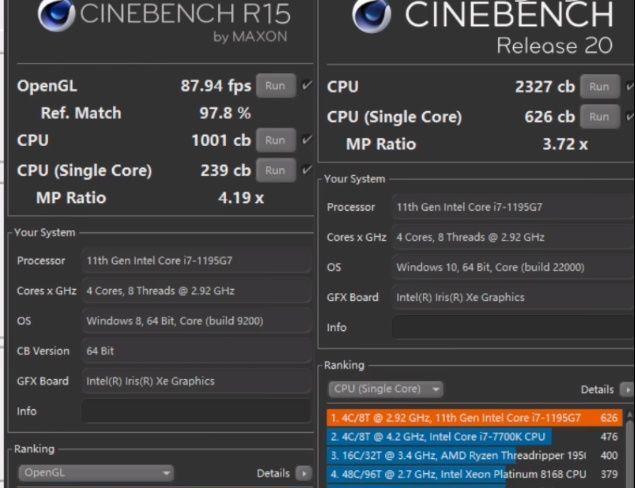The width and height of the screenshot is (635, 488).
Task: Click the Cinebench Release 20 logo icon
Action: [x=371, y=15]
